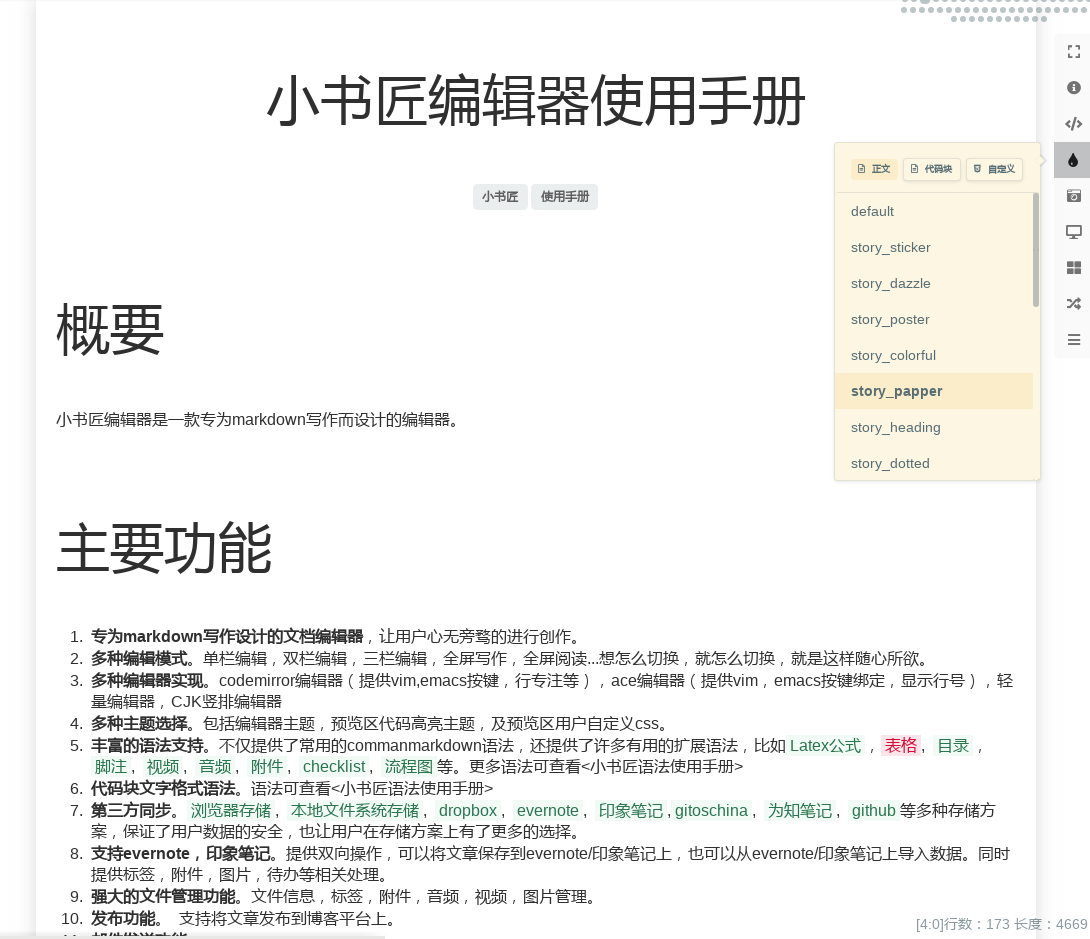Switch to the 自定义 tab
The image size is (1090, 939).
click(994, 169)
